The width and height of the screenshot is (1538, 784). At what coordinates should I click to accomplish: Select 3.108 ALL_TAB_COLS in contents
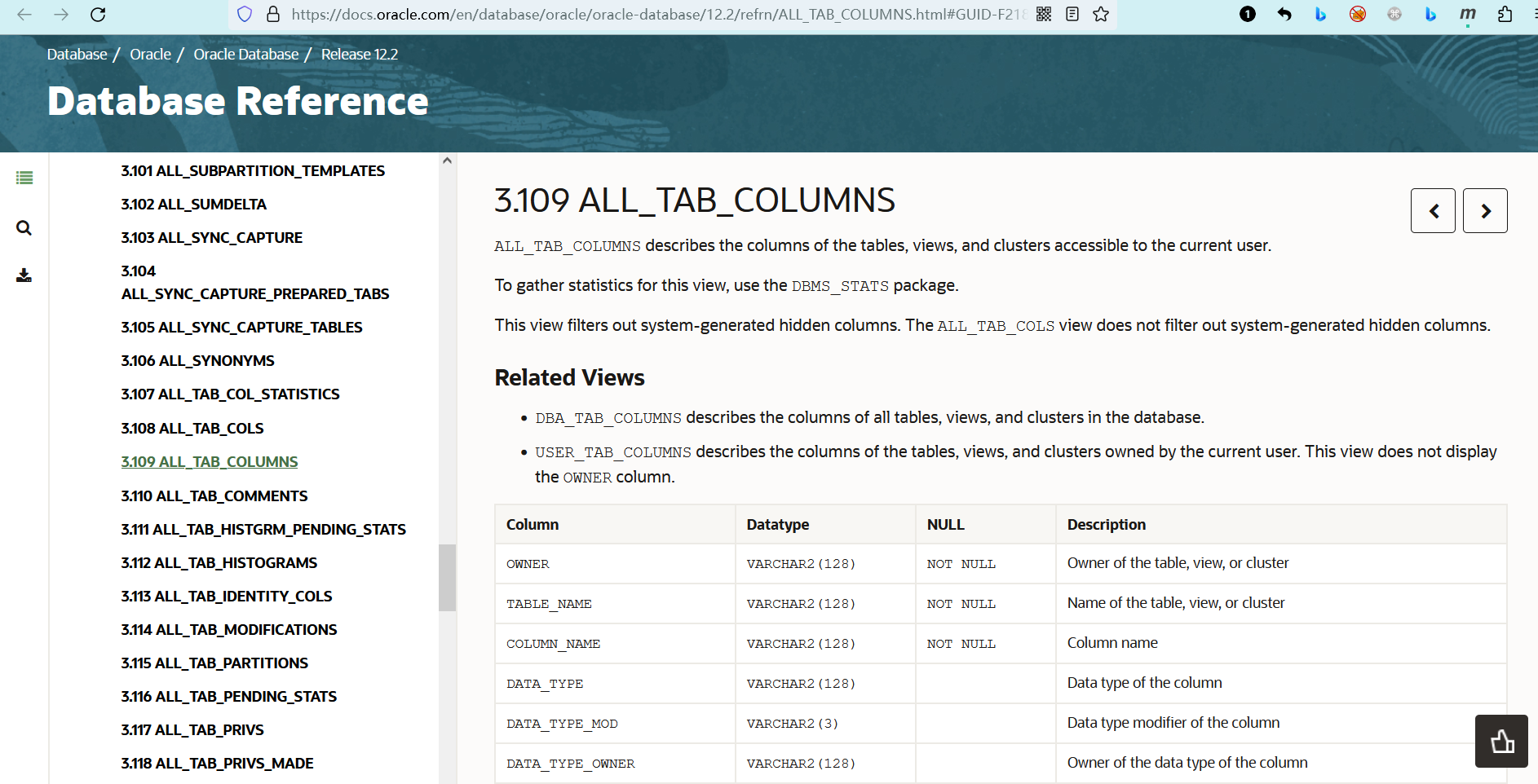[x=192, y=429]
